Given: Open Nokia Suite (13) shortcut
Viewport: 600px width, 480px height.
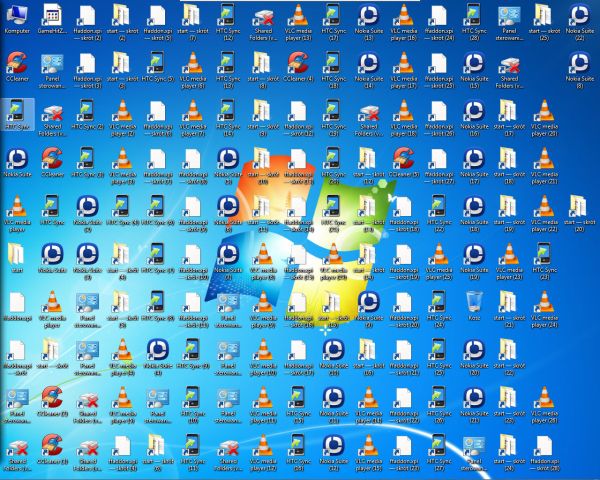Looking at the screenshot, I should tap(369, 23).
